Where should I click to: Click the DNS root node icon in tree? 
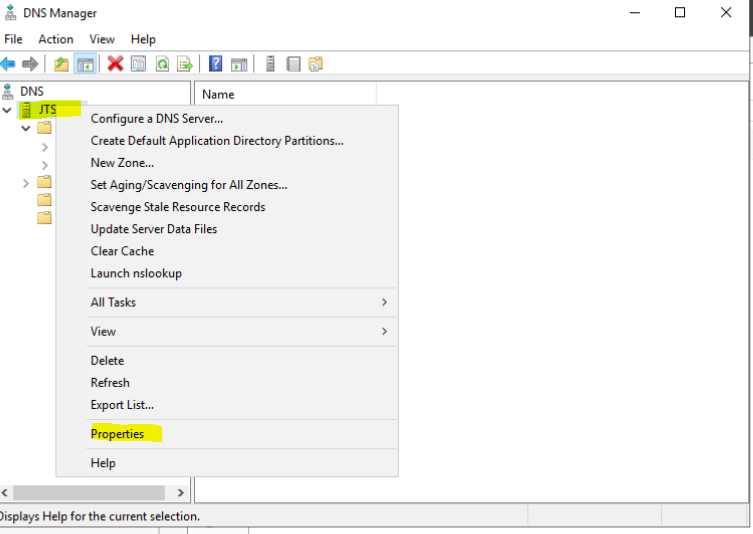8,91
